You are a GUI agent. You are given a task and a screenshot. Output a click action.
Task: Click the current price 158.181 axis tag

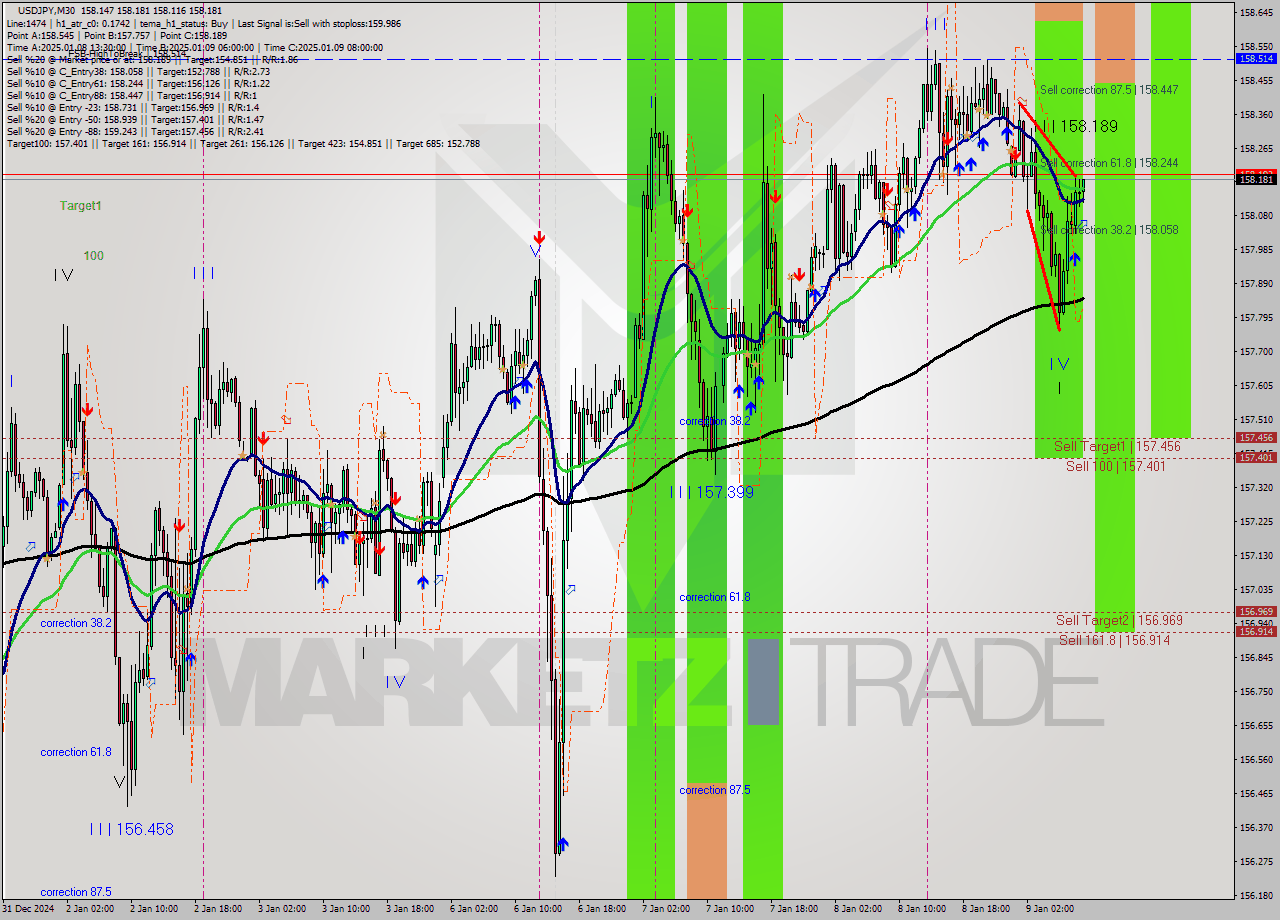coord(1256,179)
